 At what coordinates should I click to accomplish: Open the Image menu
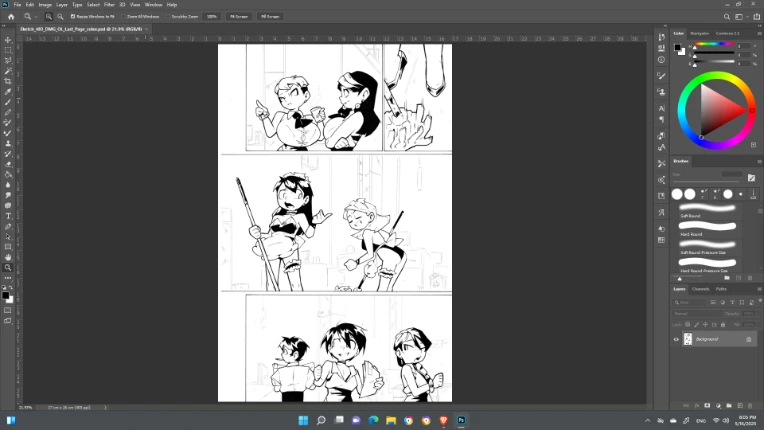coord(45,4)
